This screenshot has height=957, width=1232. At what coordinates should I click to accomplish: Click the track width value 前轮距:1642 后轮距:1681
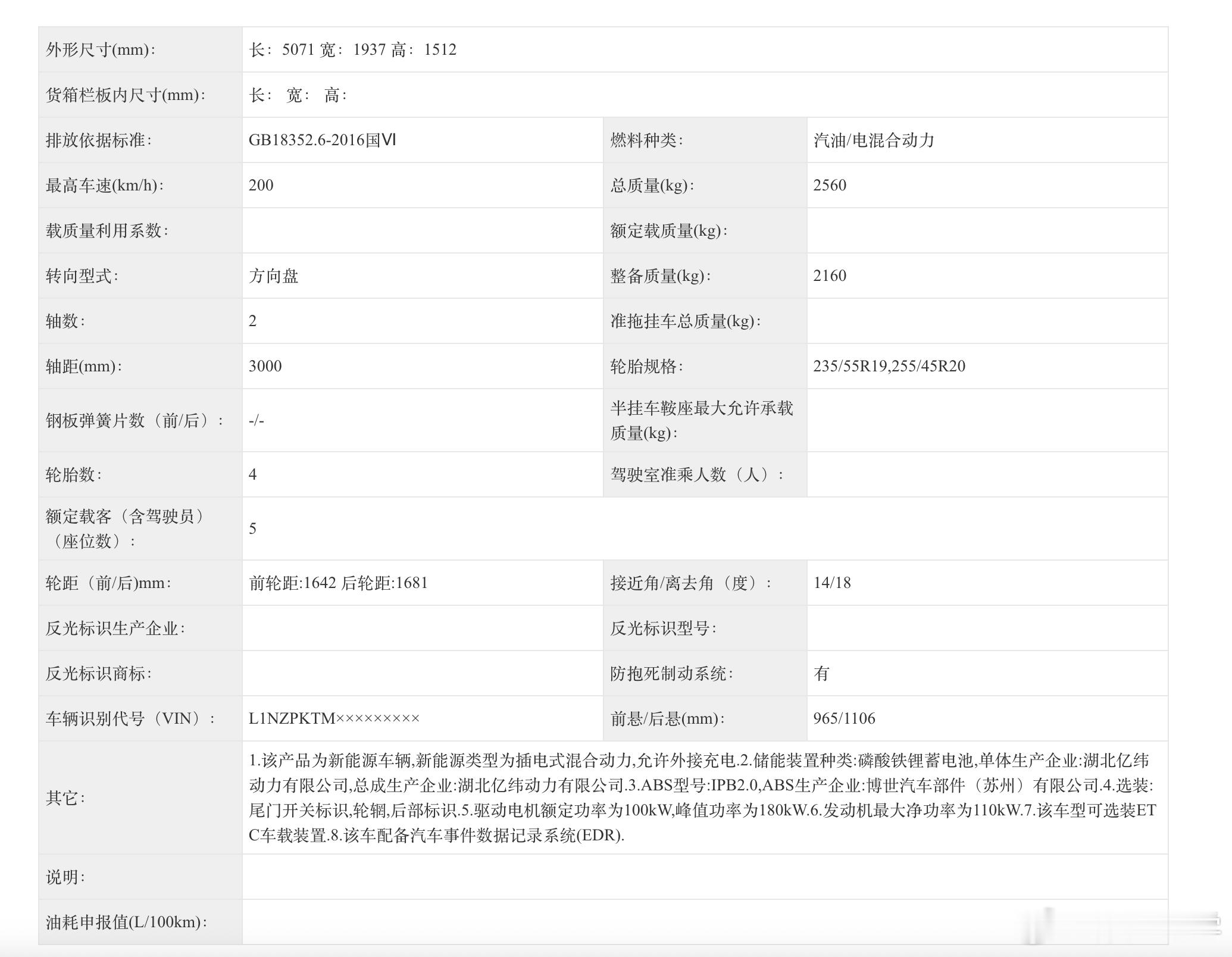[338, 583]
